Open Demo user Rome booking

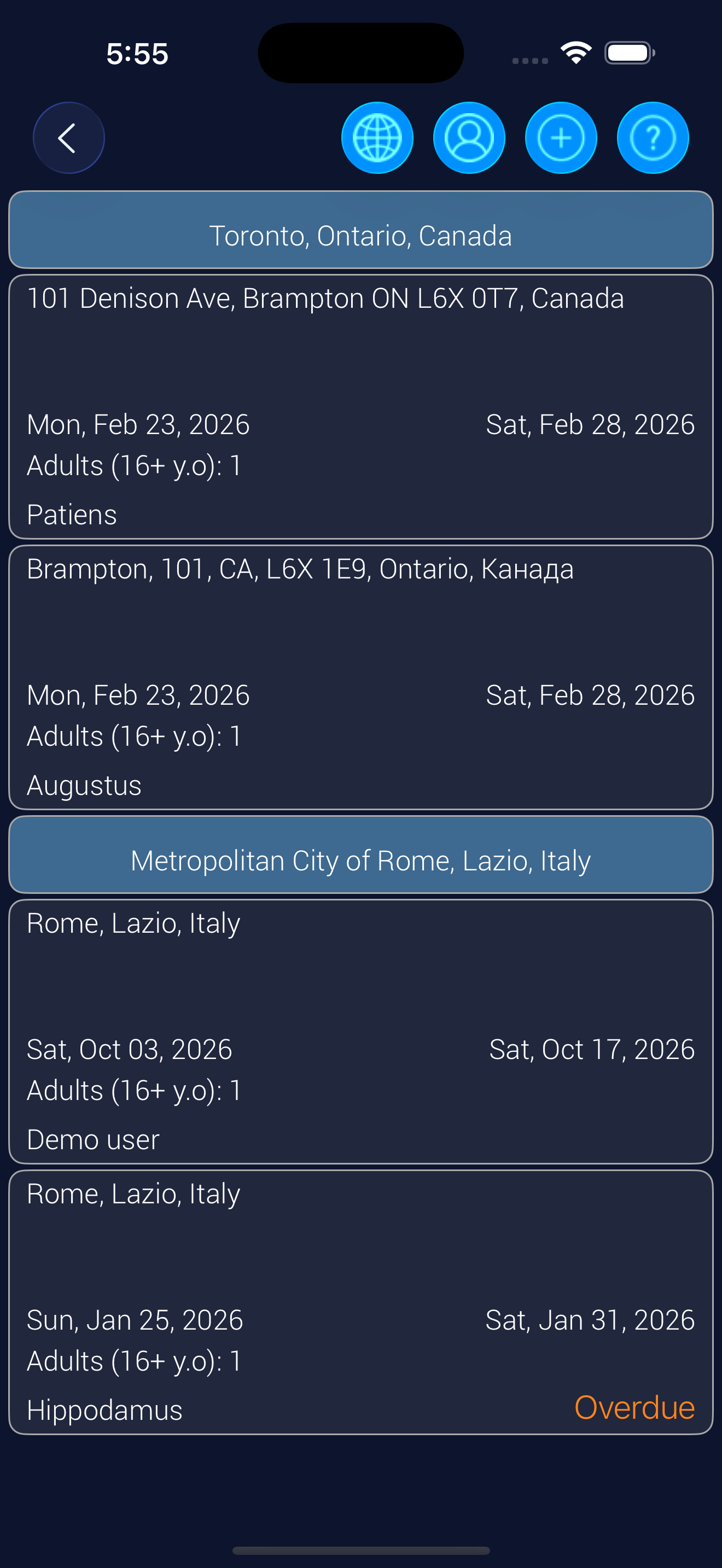point(360,1031)
